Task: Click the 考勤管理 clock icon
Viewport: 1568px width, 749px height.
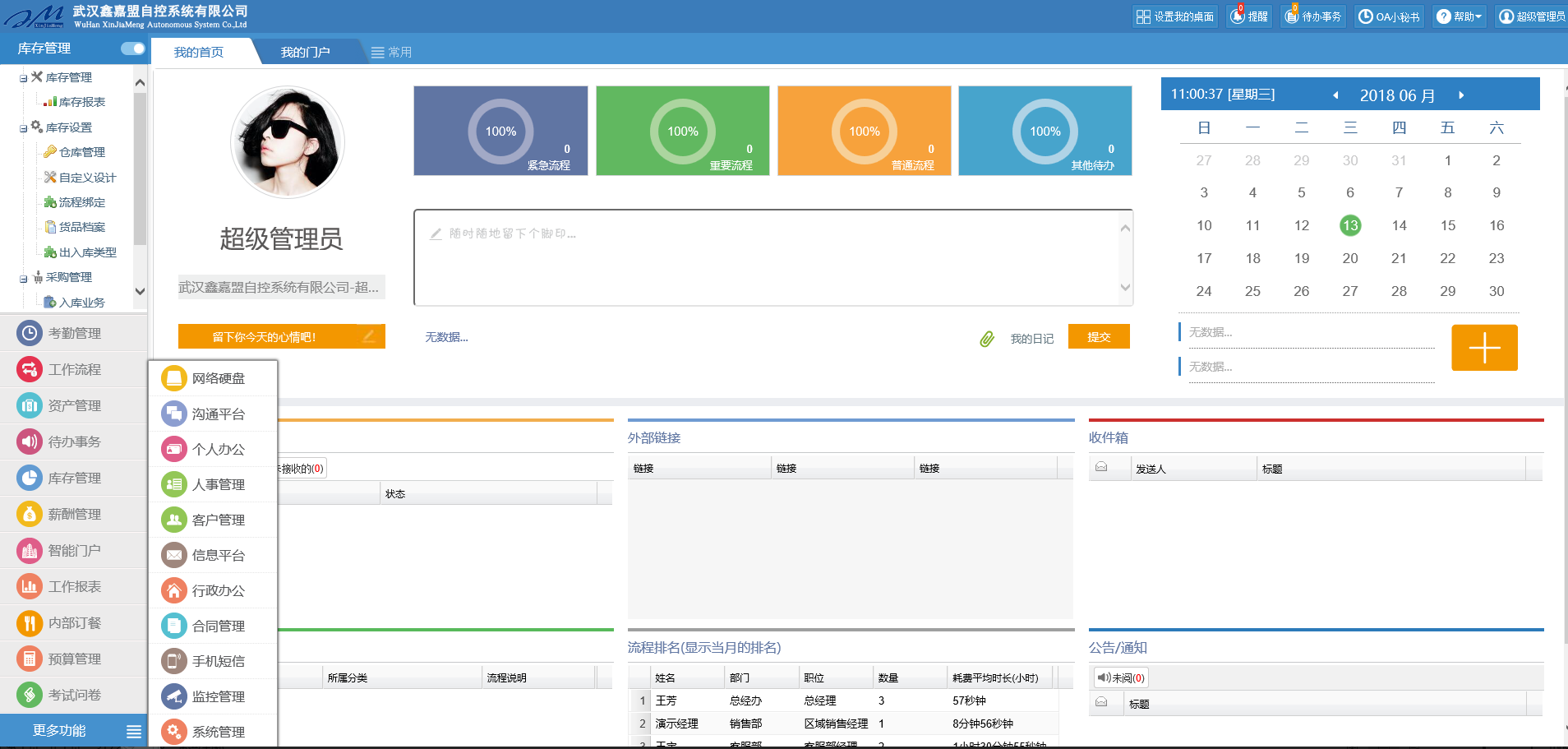Action: (30, 333)
